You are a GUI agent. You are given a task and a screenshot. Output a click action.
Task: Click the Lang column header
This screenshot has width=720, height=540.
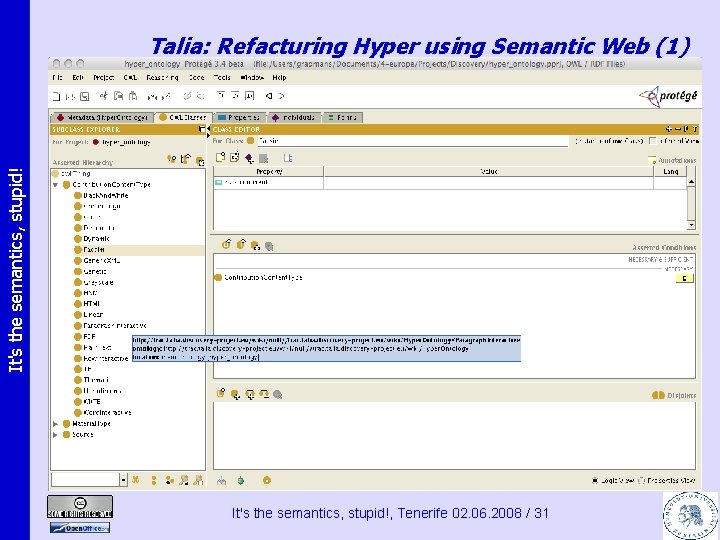click(670, 171)
